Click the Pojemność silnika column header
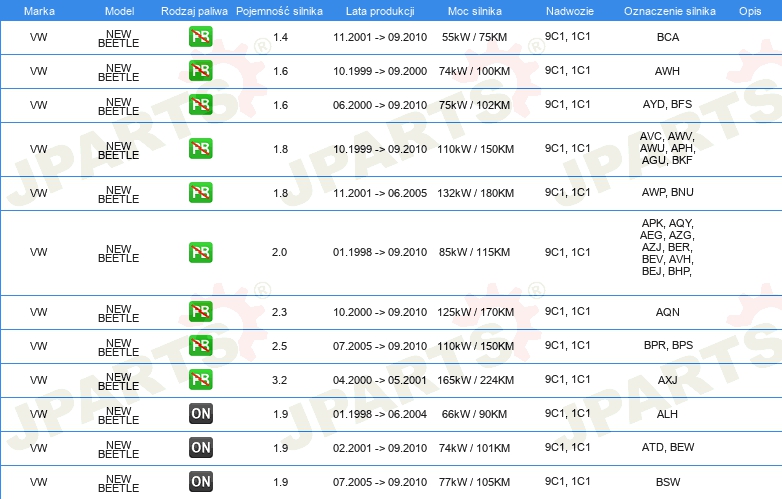 [279, 11]
